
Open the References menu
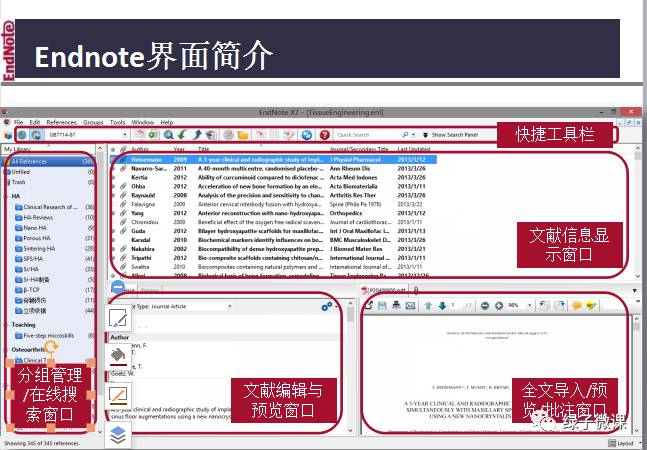[x=61, y=122]
